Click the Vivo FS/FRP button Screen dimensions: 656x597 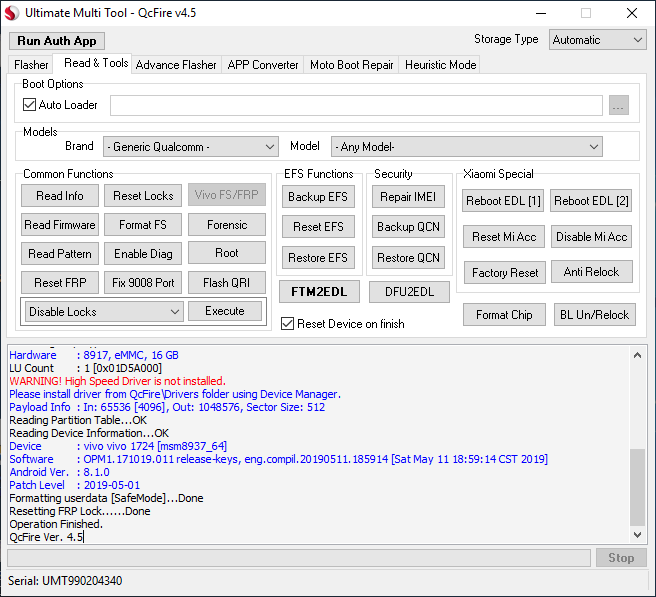tap(227, 195)
